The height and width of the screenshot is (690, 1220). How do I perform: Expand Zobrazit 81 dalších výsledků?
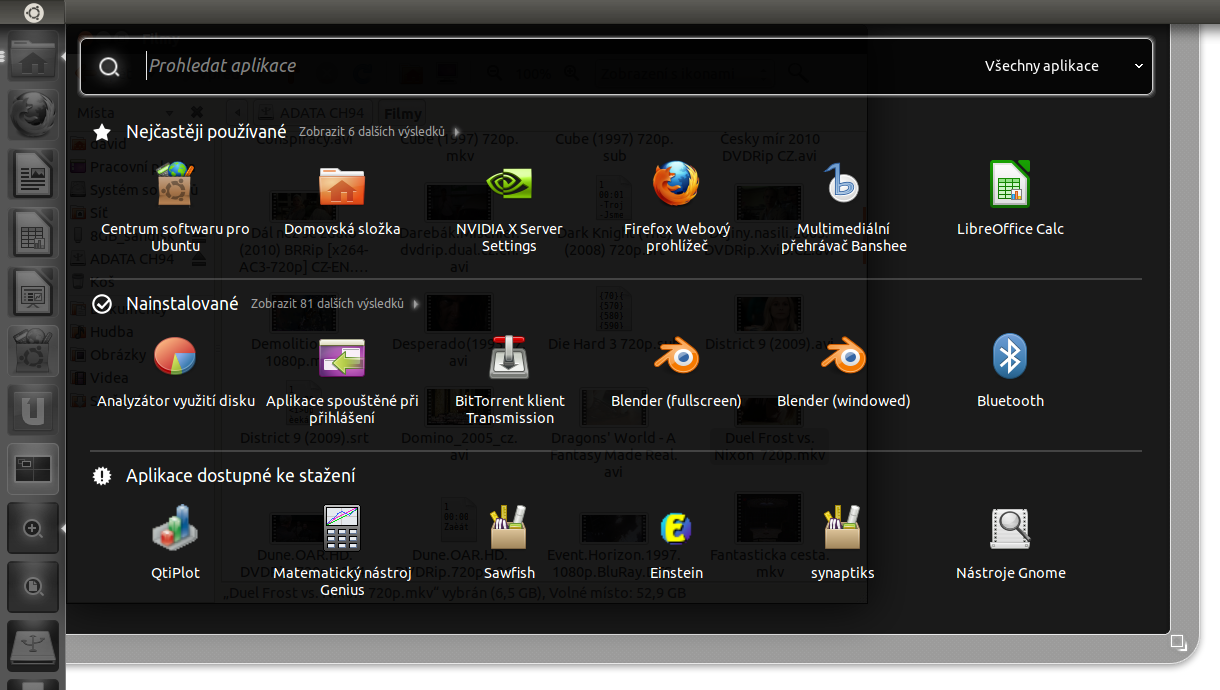(335, 304)
